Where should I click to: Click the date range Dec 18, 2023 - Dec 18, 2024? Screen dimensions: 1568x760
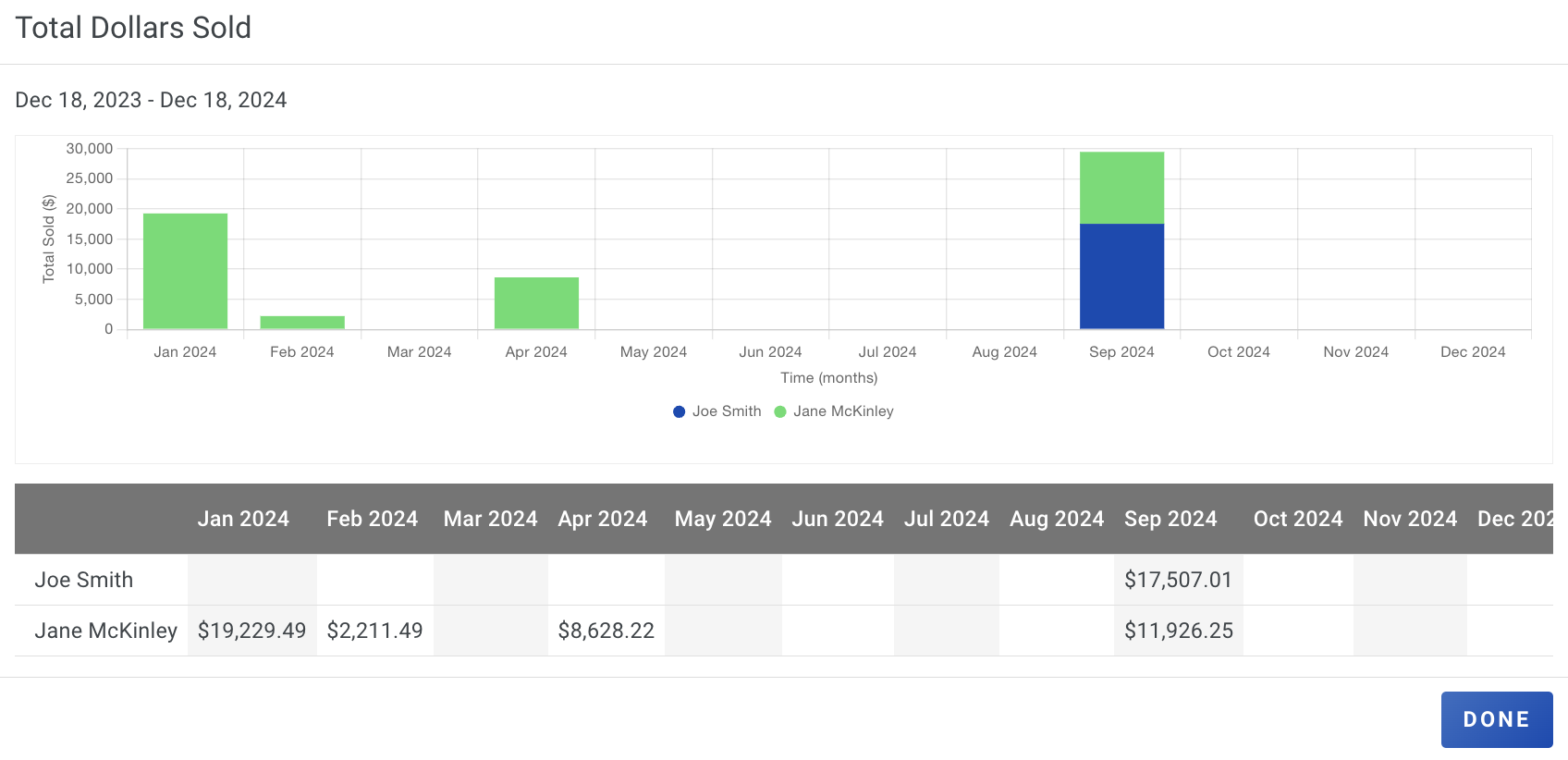tap(151, 100)
